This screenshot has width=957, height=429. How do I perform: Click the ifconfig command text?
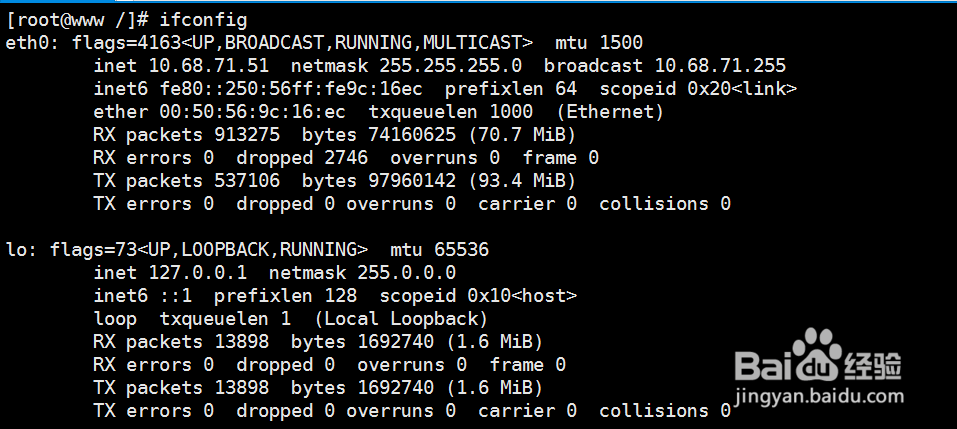pos(203,20)
